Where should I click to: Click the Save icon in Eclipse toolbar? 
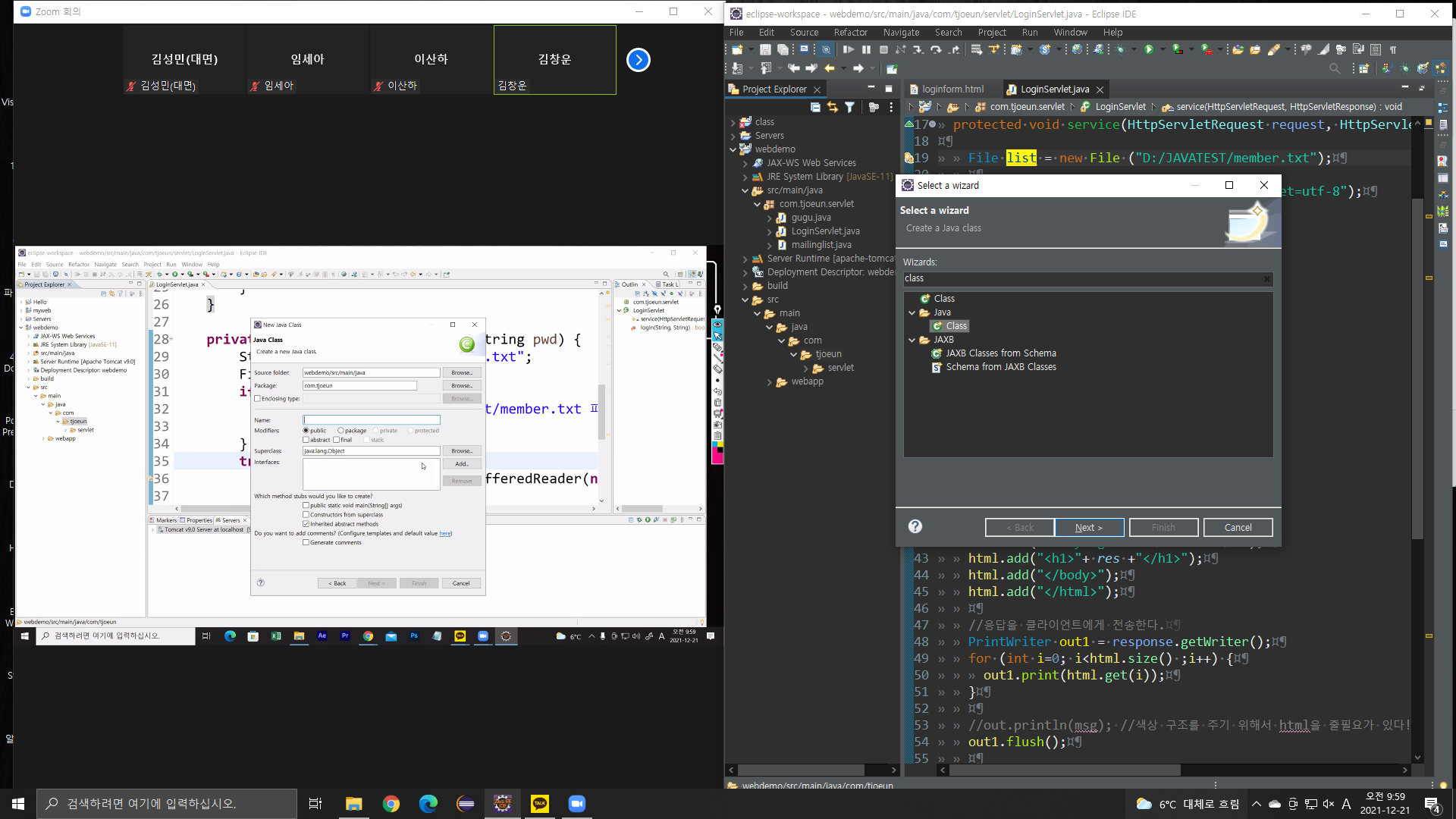(x=765, y=49)
